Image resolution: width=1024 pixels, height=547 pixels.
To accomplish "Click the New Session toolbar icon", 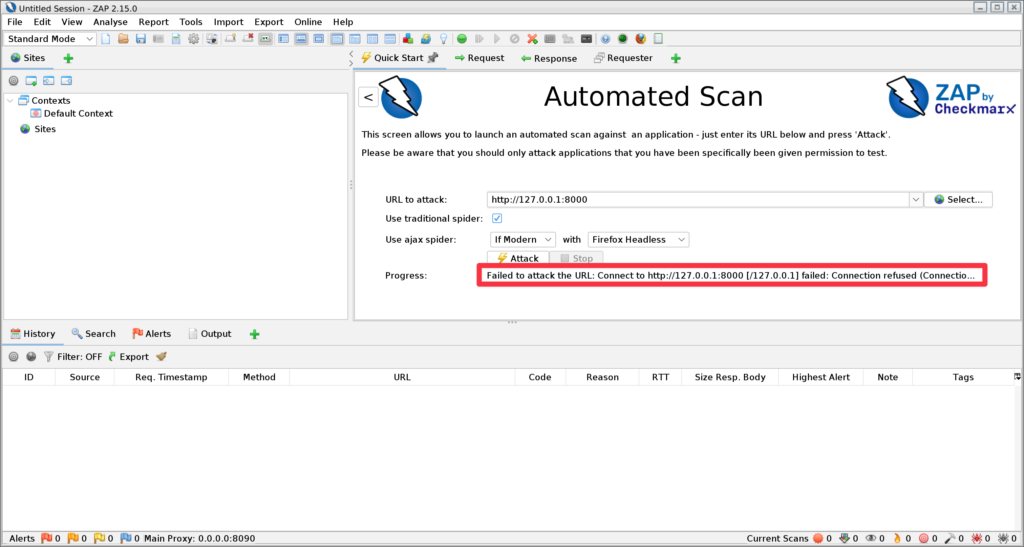I will point(106,39).
